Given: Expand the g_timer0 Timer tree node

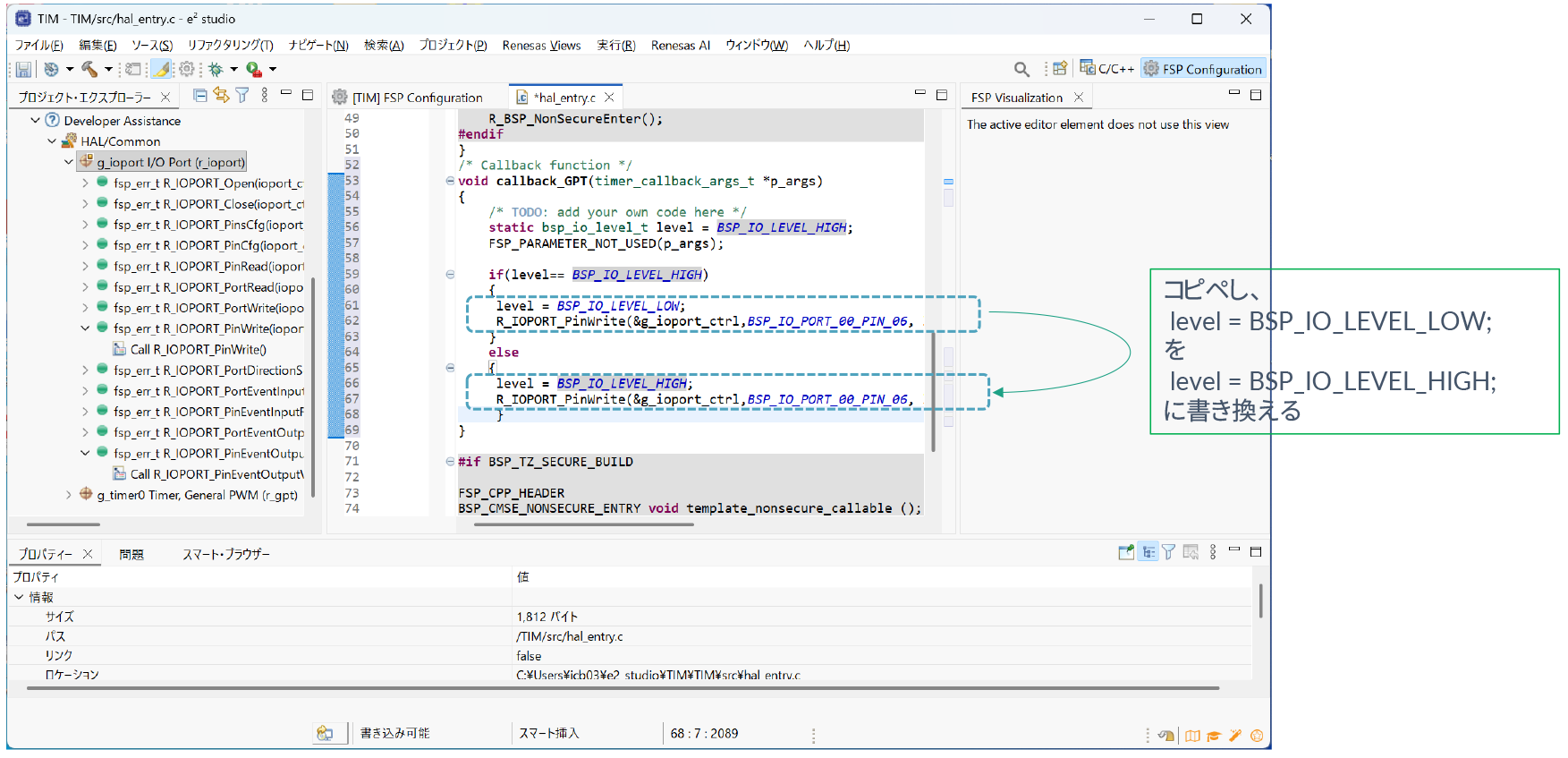Looking at the screenshot, I should click(69, 494).
